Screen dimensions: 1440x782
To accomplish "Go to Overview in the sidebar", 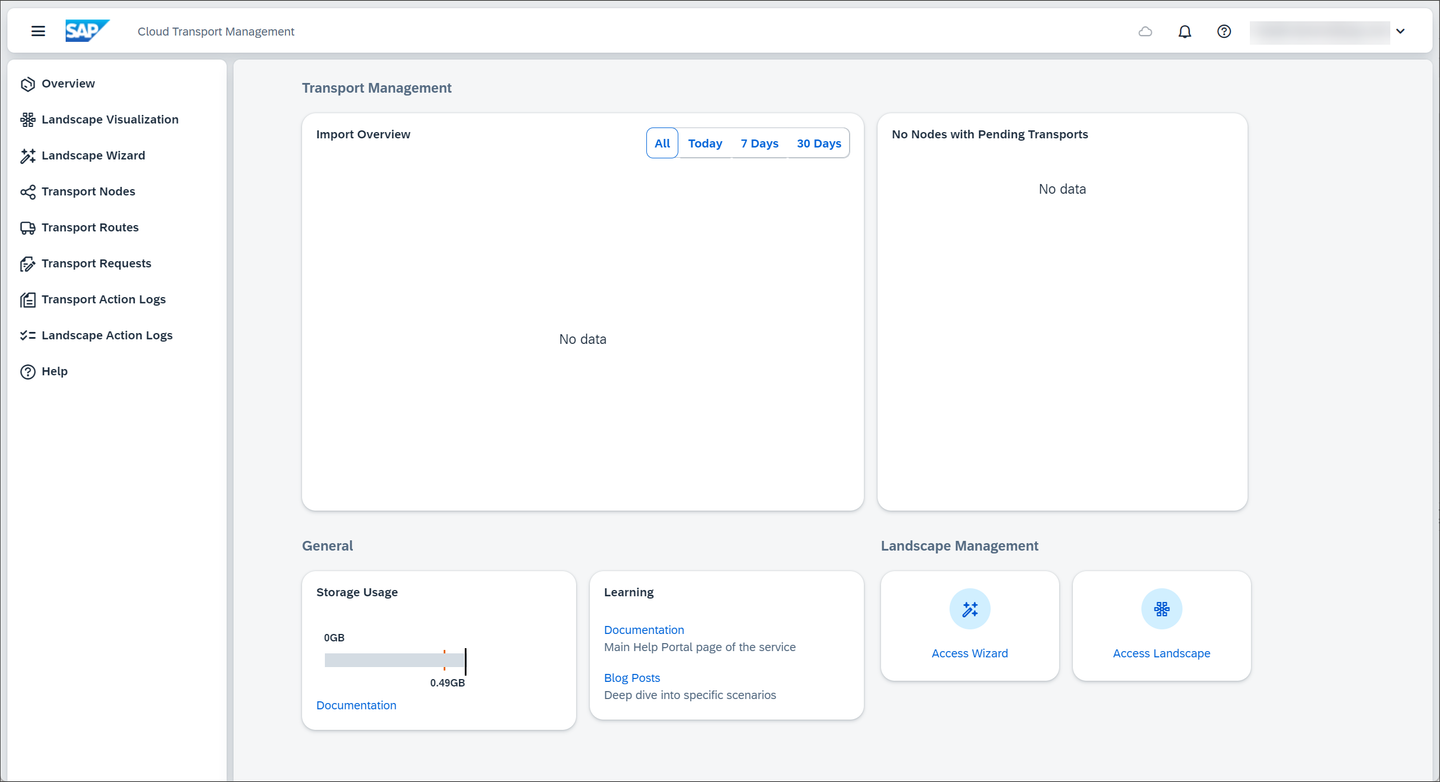I will 68,84.
